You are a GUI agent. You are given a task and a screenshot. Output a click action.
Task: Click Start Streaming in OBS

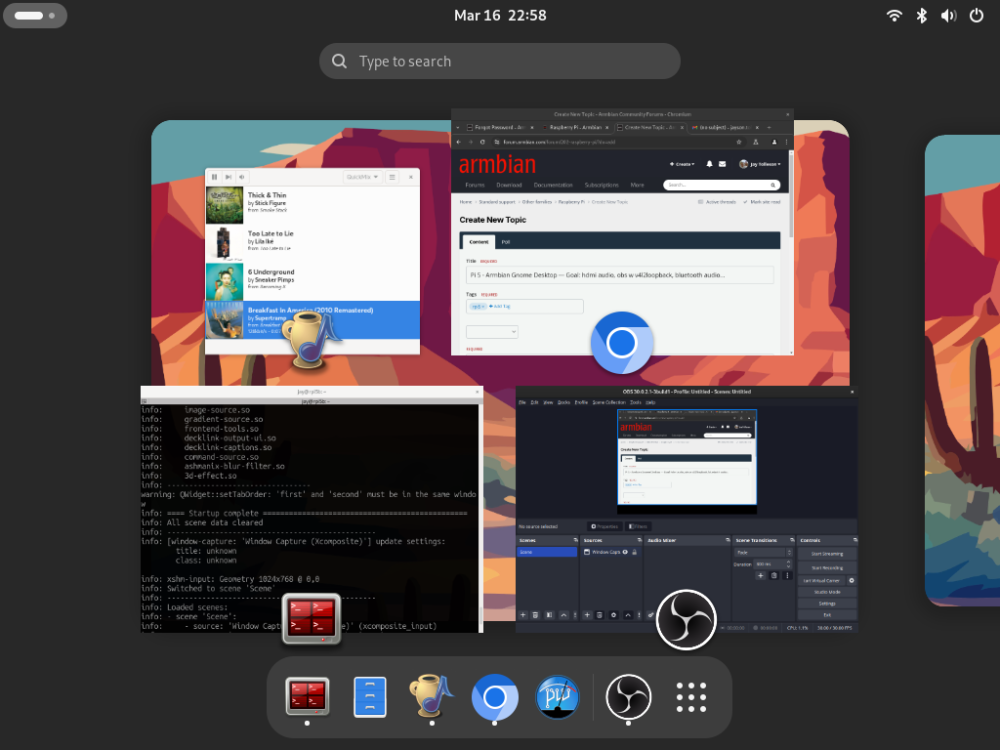point(827,554)
